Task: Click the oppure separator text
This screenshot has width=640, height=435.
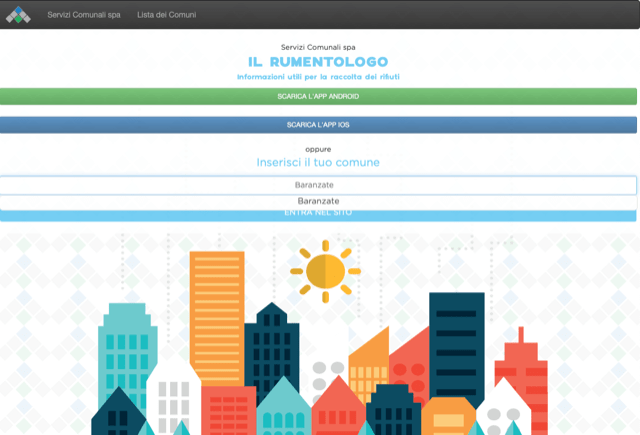Action: click(318, 148)
